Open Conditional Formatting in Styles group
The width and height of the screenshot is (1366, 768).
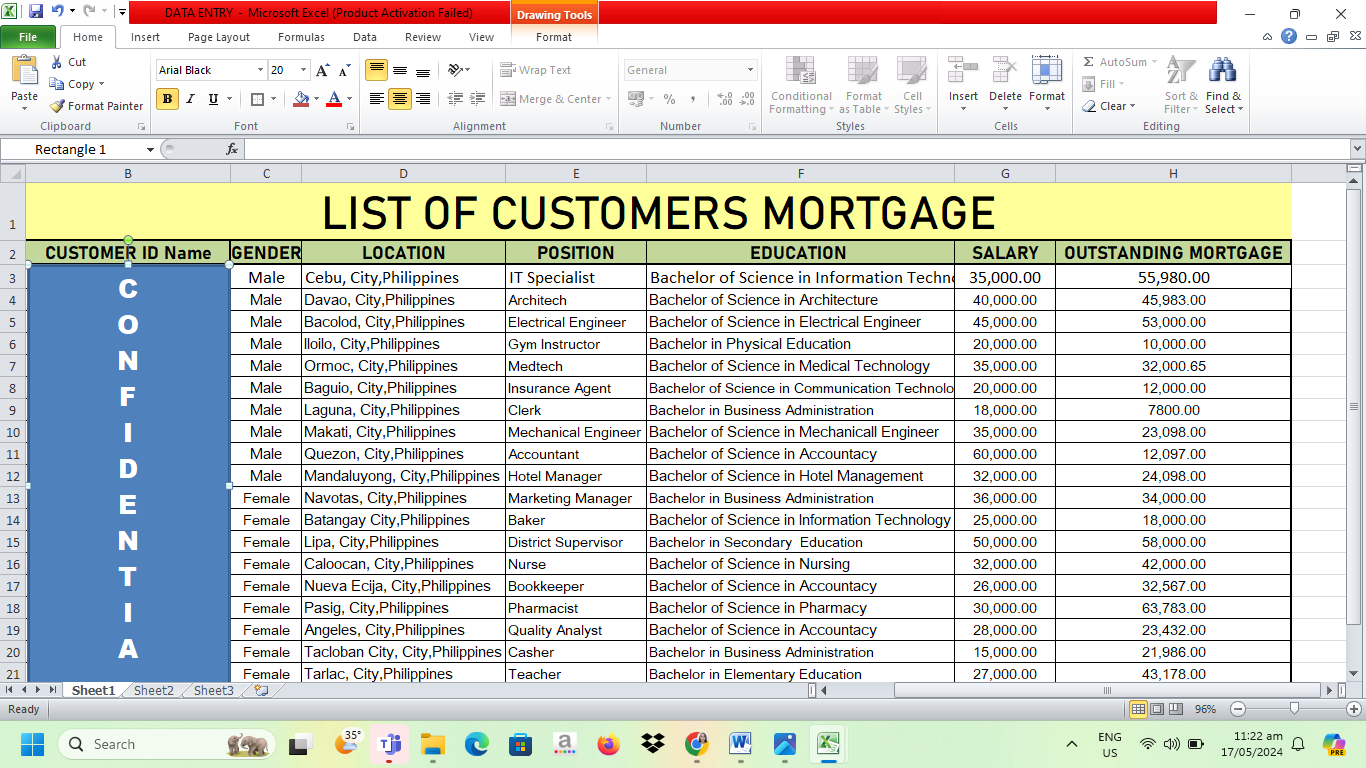(801, 86)
